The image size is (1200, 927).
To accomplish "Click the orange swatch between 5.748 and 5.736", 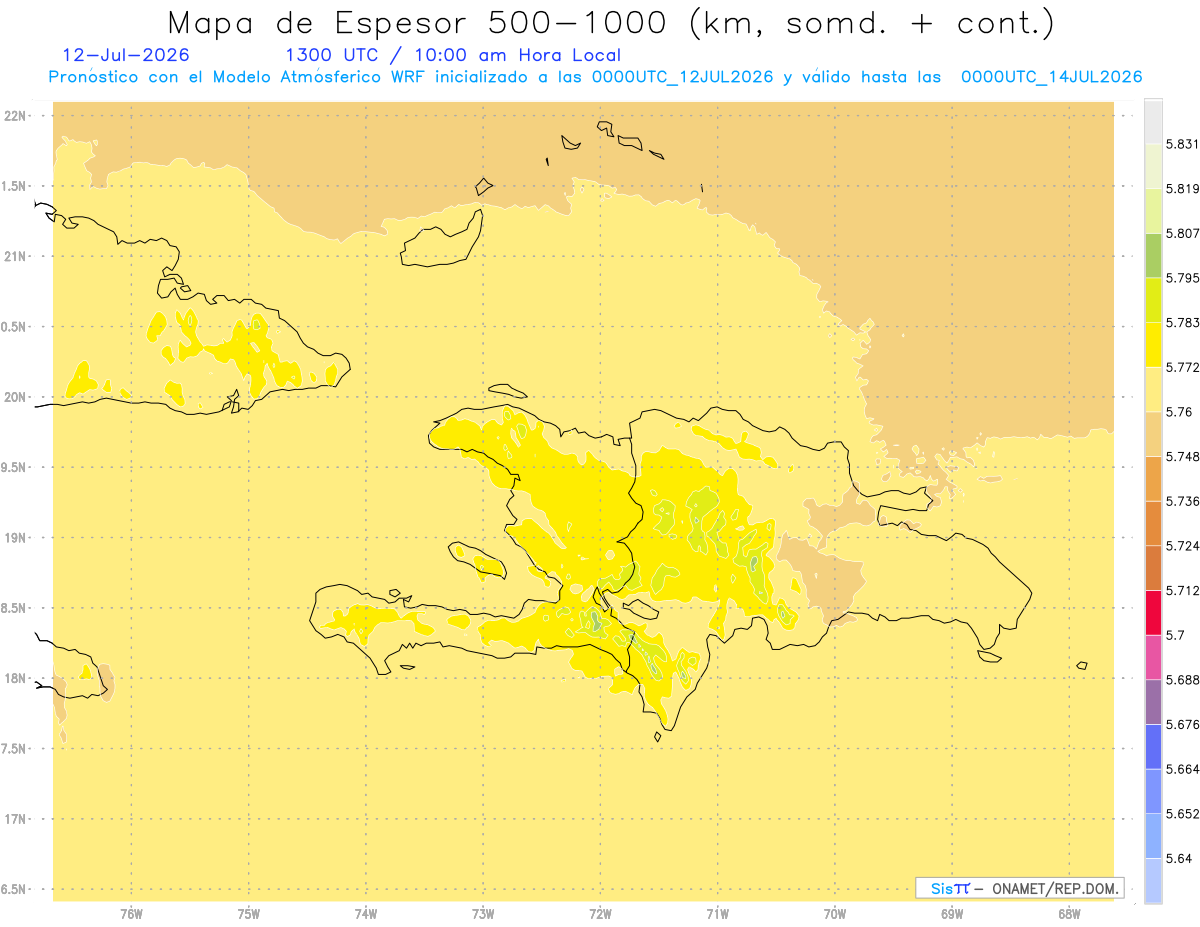I will click(x=1153, y=478).
